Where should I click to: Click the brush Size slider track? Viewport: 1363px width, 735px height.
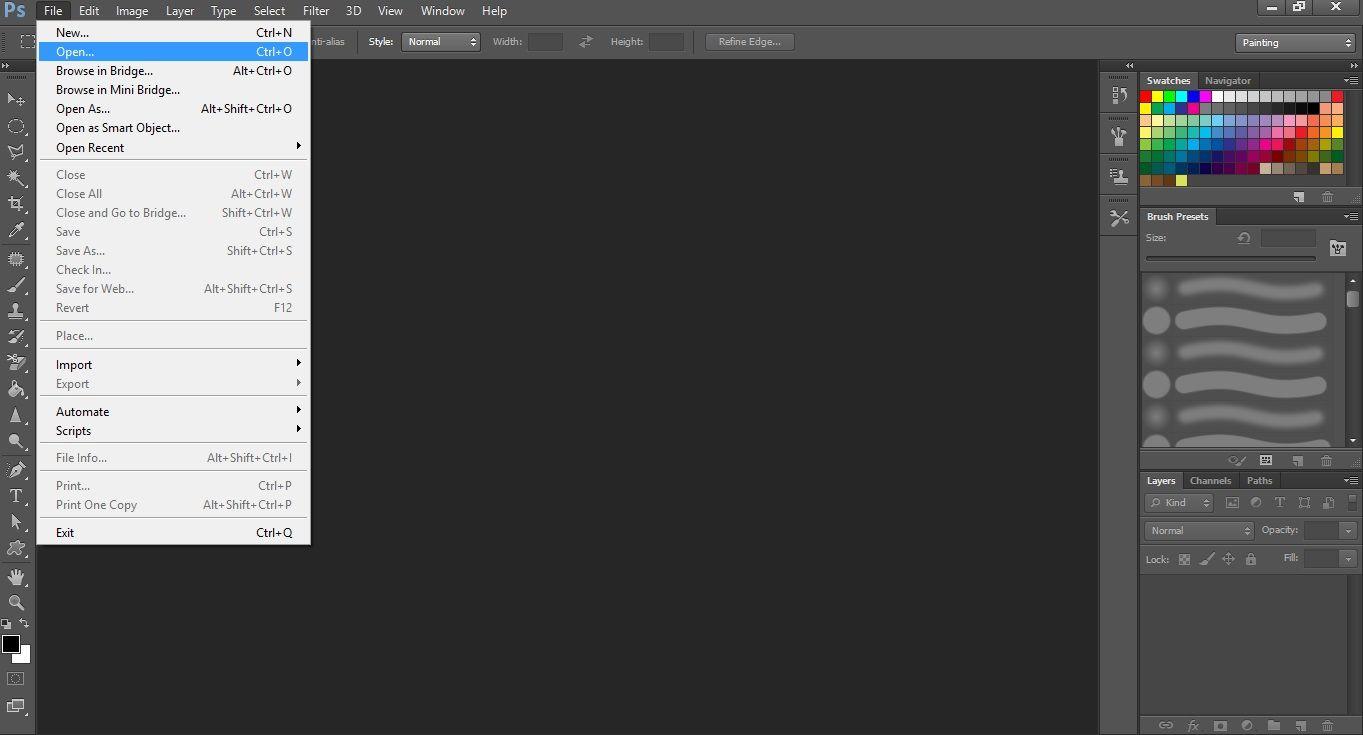click(1231, 259)
